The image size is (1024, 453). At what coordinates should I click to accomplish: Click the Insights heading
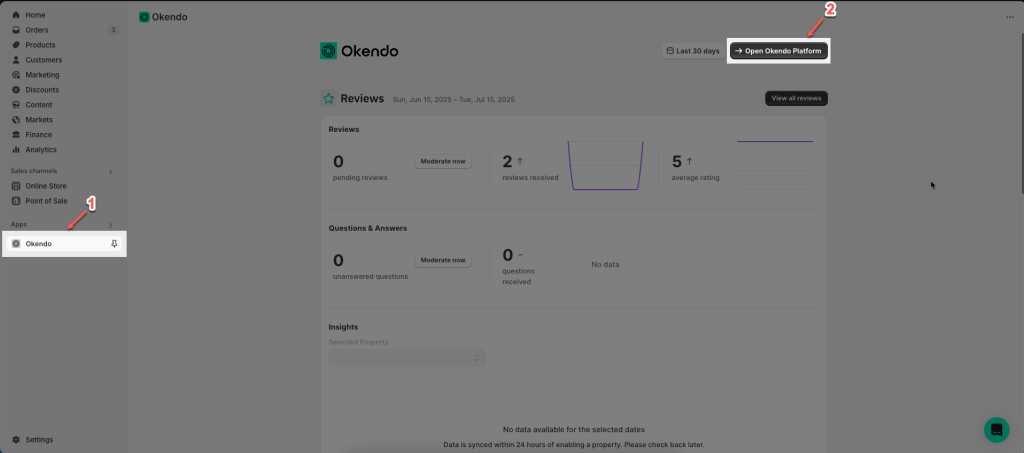(x=343, y=327)
